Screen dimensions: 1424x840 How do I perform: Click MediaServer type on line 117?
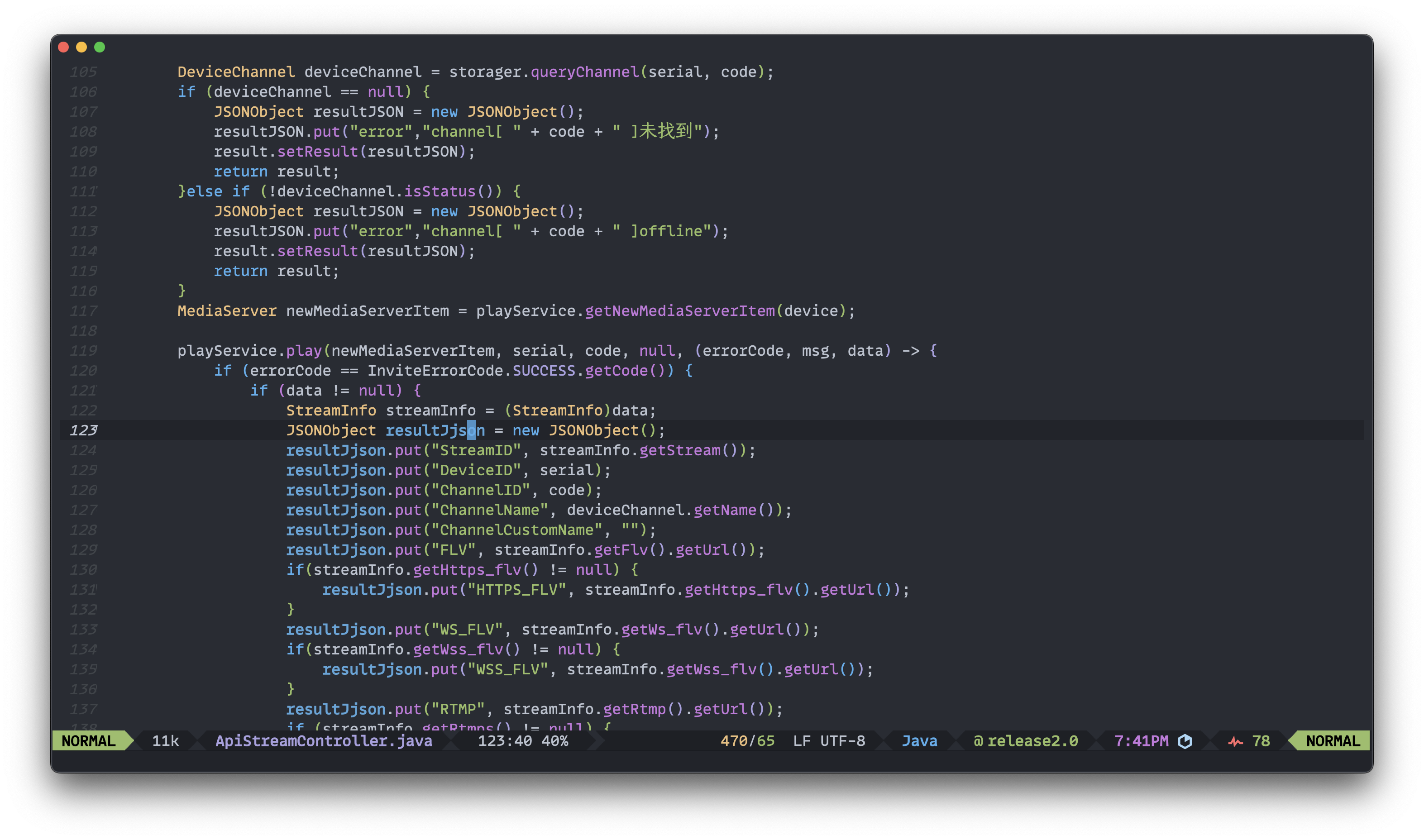[x=227, y=311]
